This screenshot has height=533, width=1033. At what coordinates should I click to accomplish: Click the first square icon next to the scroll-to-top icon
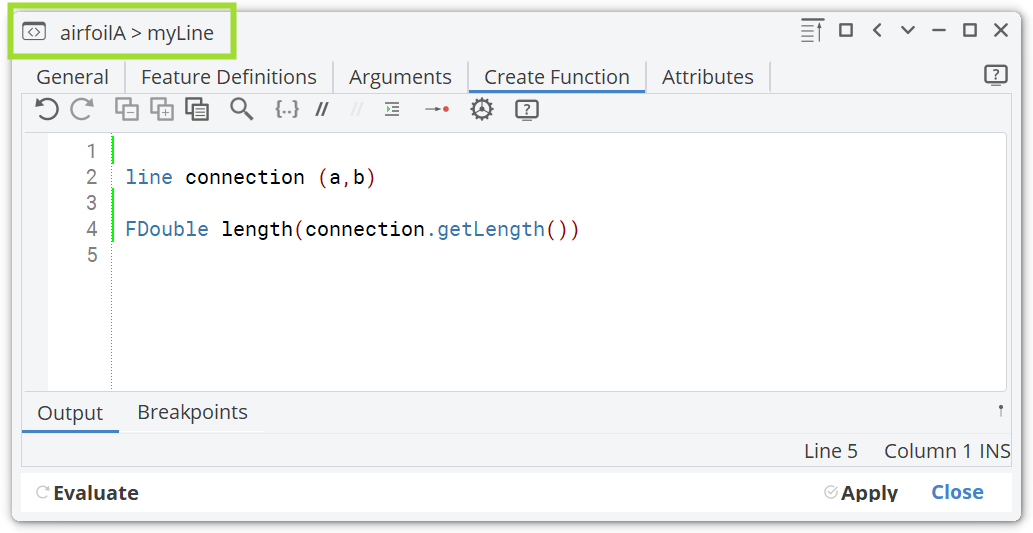[x=846, y=30]
